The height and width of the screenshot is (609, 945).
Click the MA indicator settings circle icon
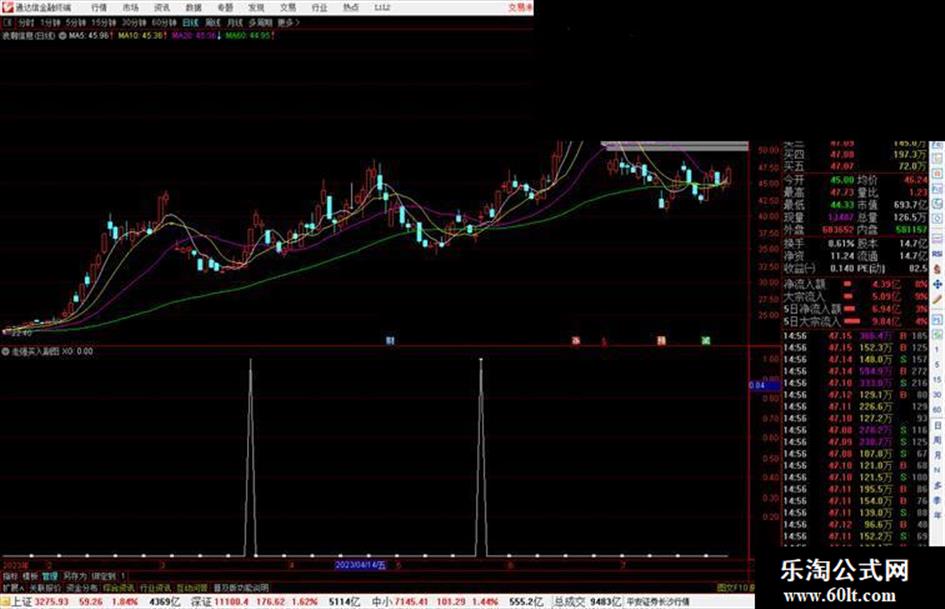[62, 36]
